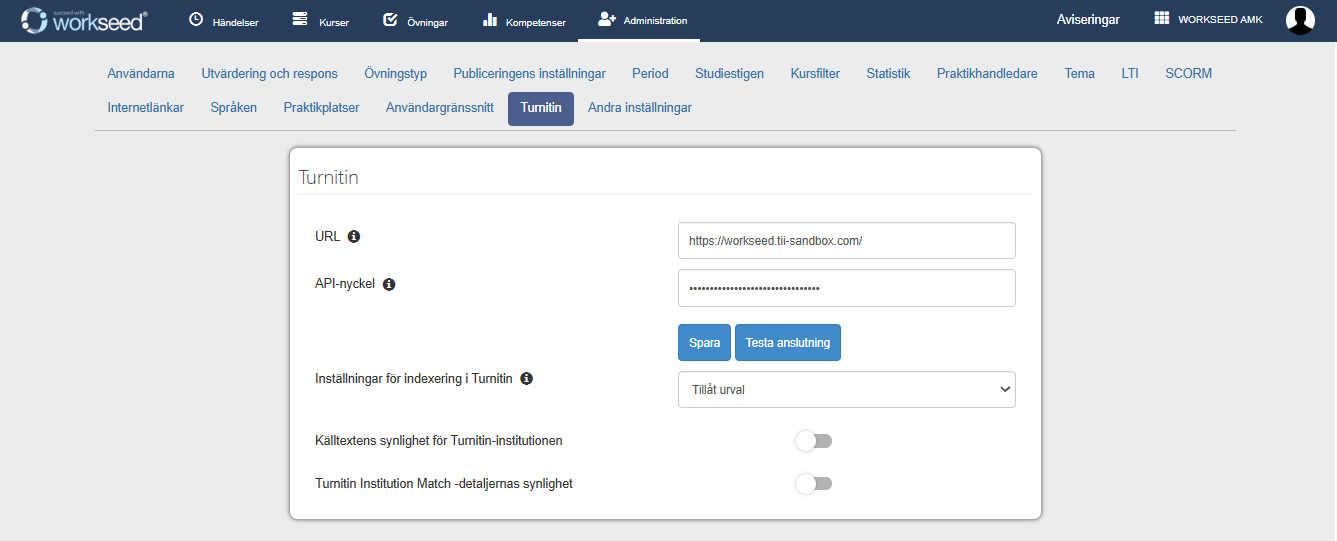Click the Workseed logo
Viewport: 1337px width, 541px height.
click(83, 19)
